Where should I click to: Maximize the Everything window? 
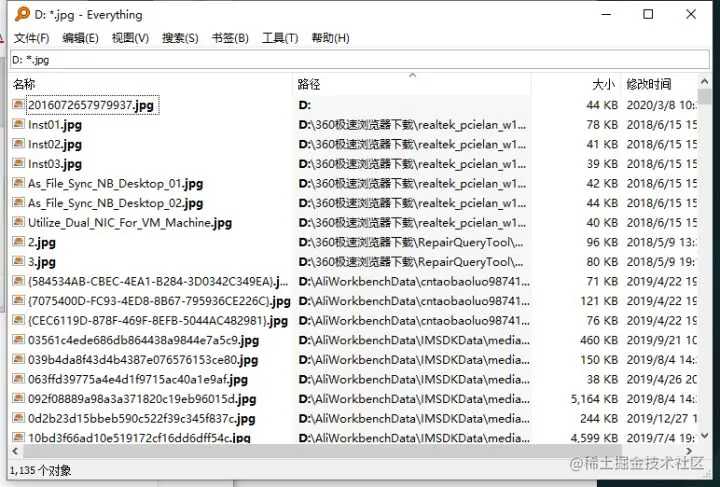[648, 14]
